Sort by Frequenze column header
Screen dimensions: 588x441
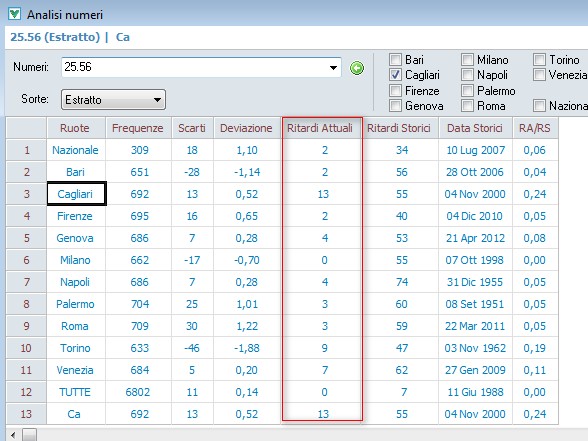138,128
